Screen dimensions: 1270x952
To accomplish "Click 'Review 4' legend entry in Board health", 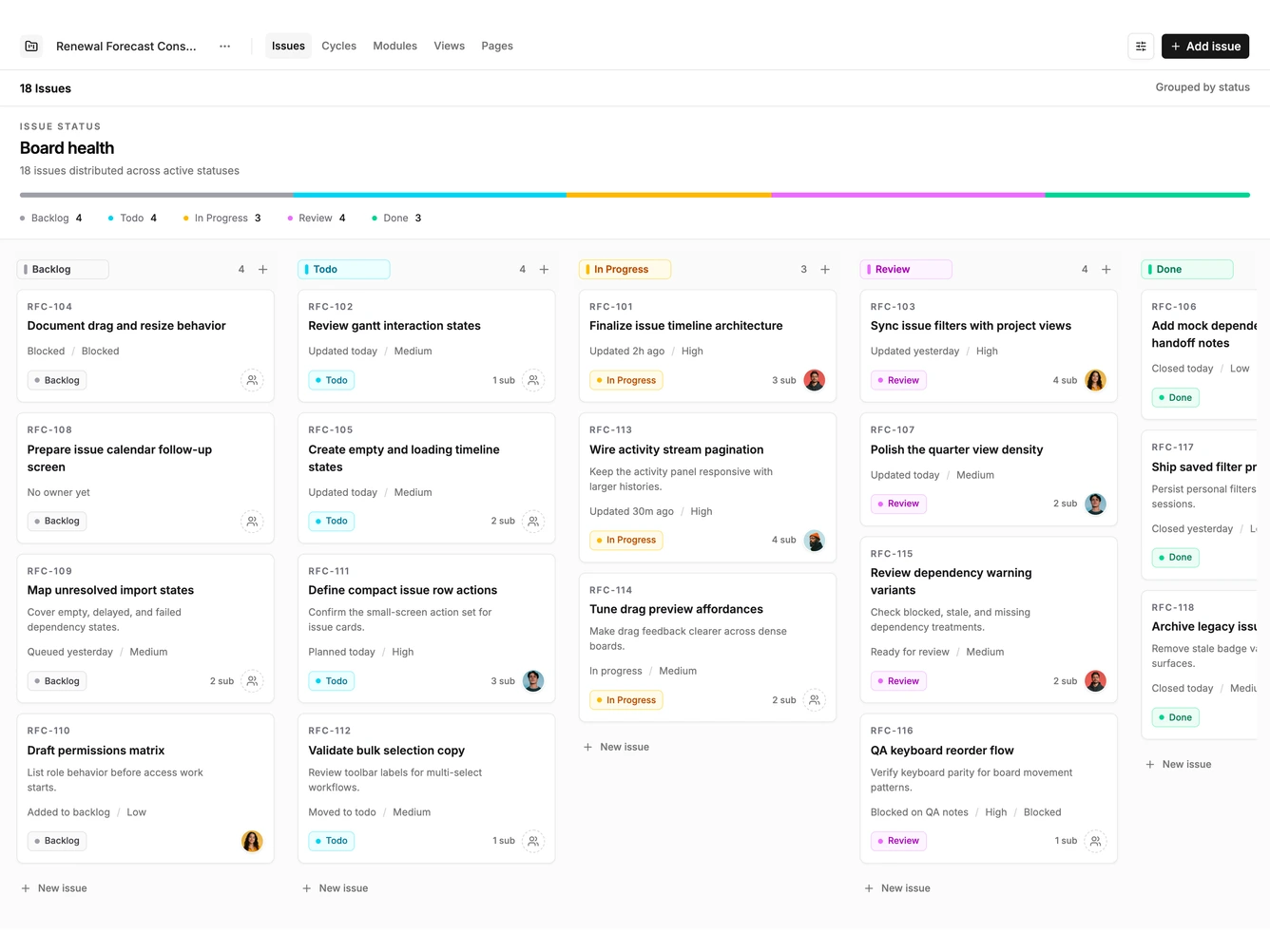I will coord(317,218).
